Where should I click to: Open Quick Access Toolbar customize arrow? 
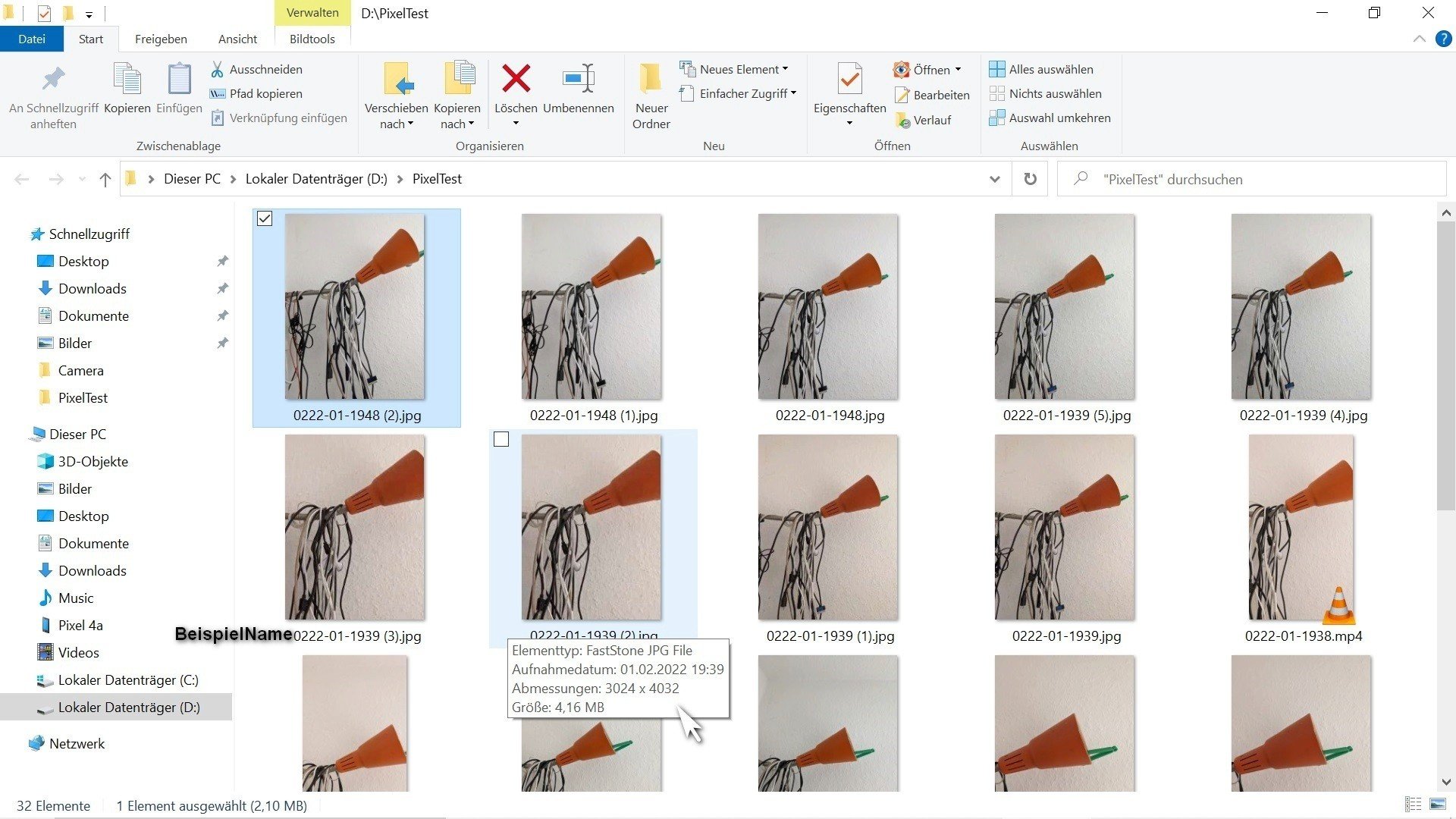[x=89, y=14]
